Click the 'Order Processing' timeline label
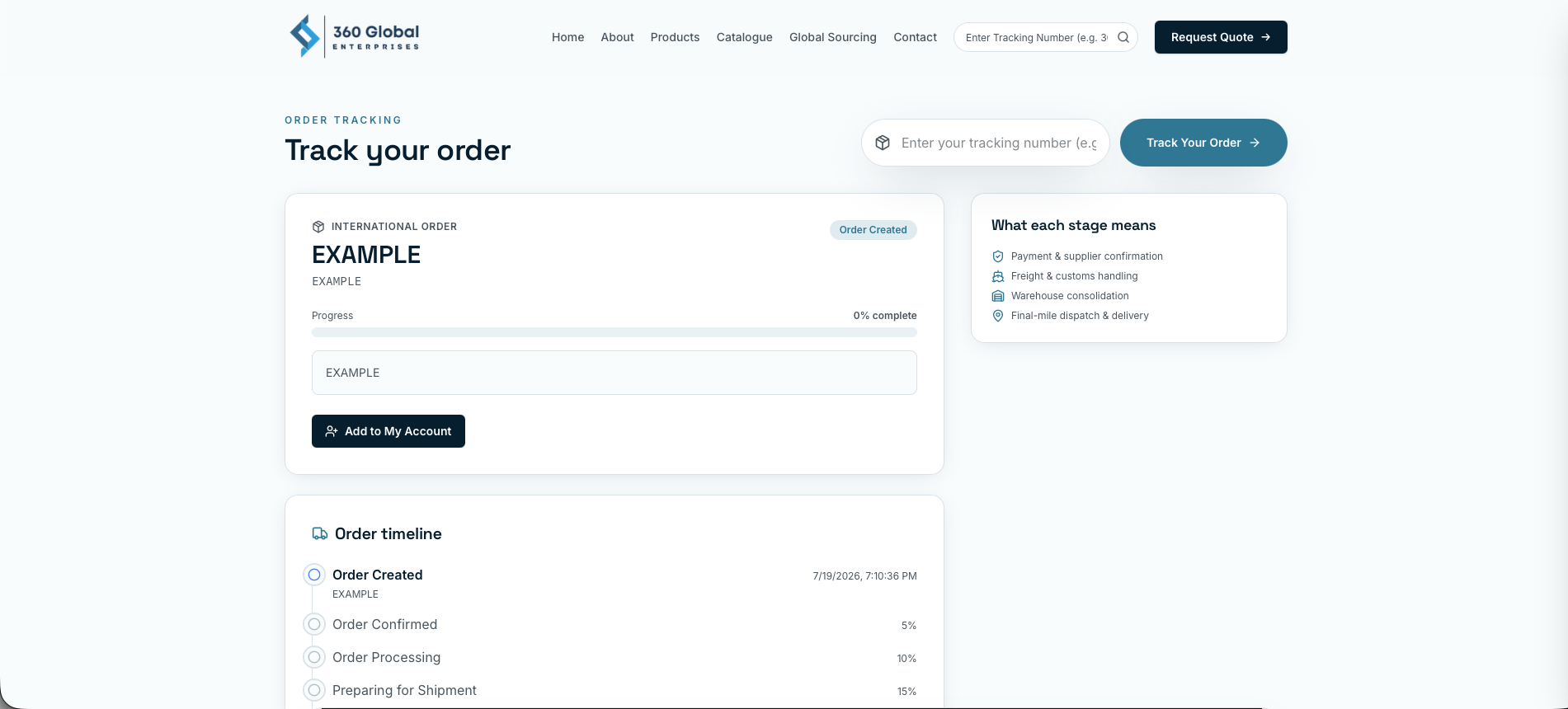1568x709 pixels. pos(386,657)
